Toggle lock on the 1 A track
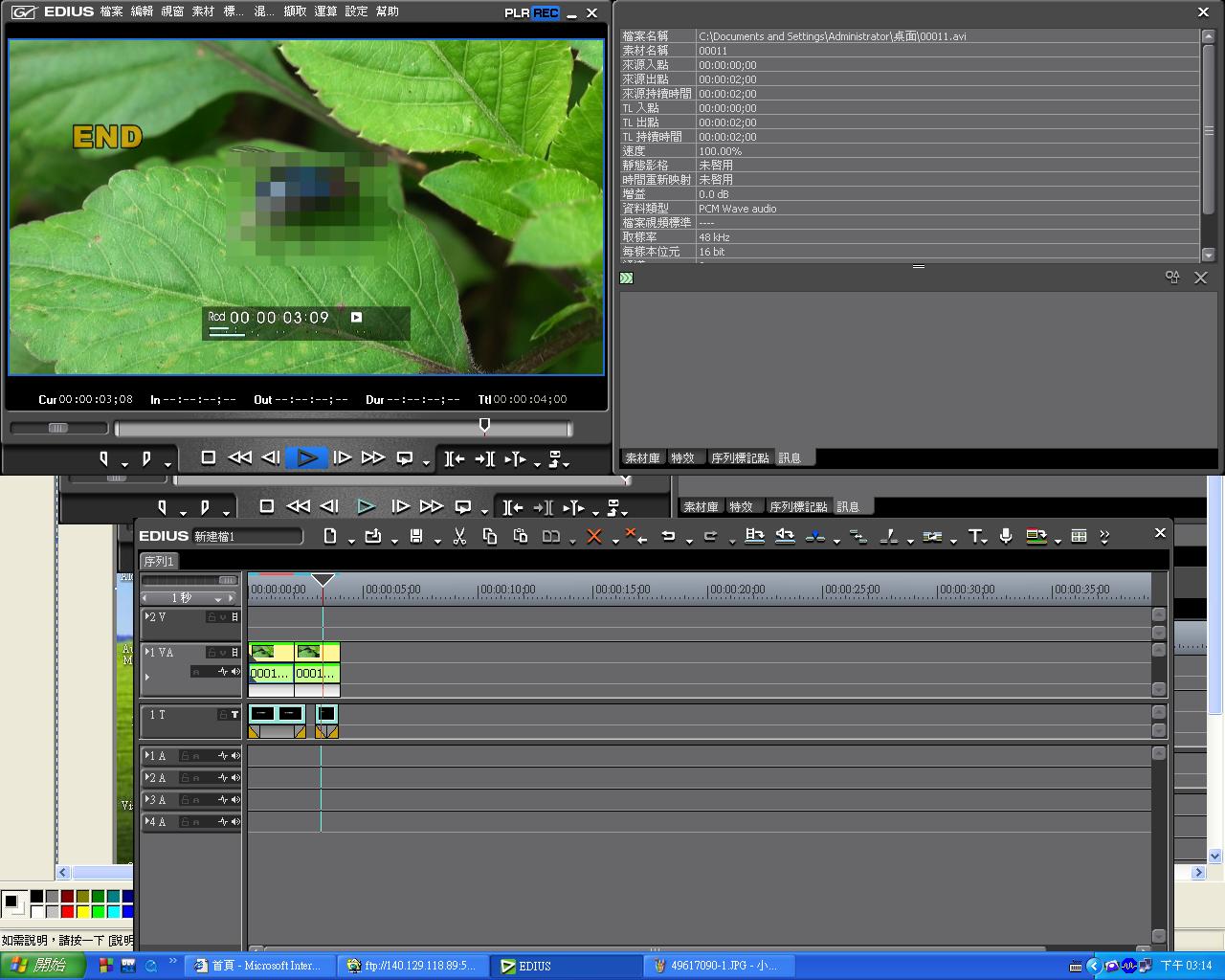1225x980 pixels. coord(185,756)
